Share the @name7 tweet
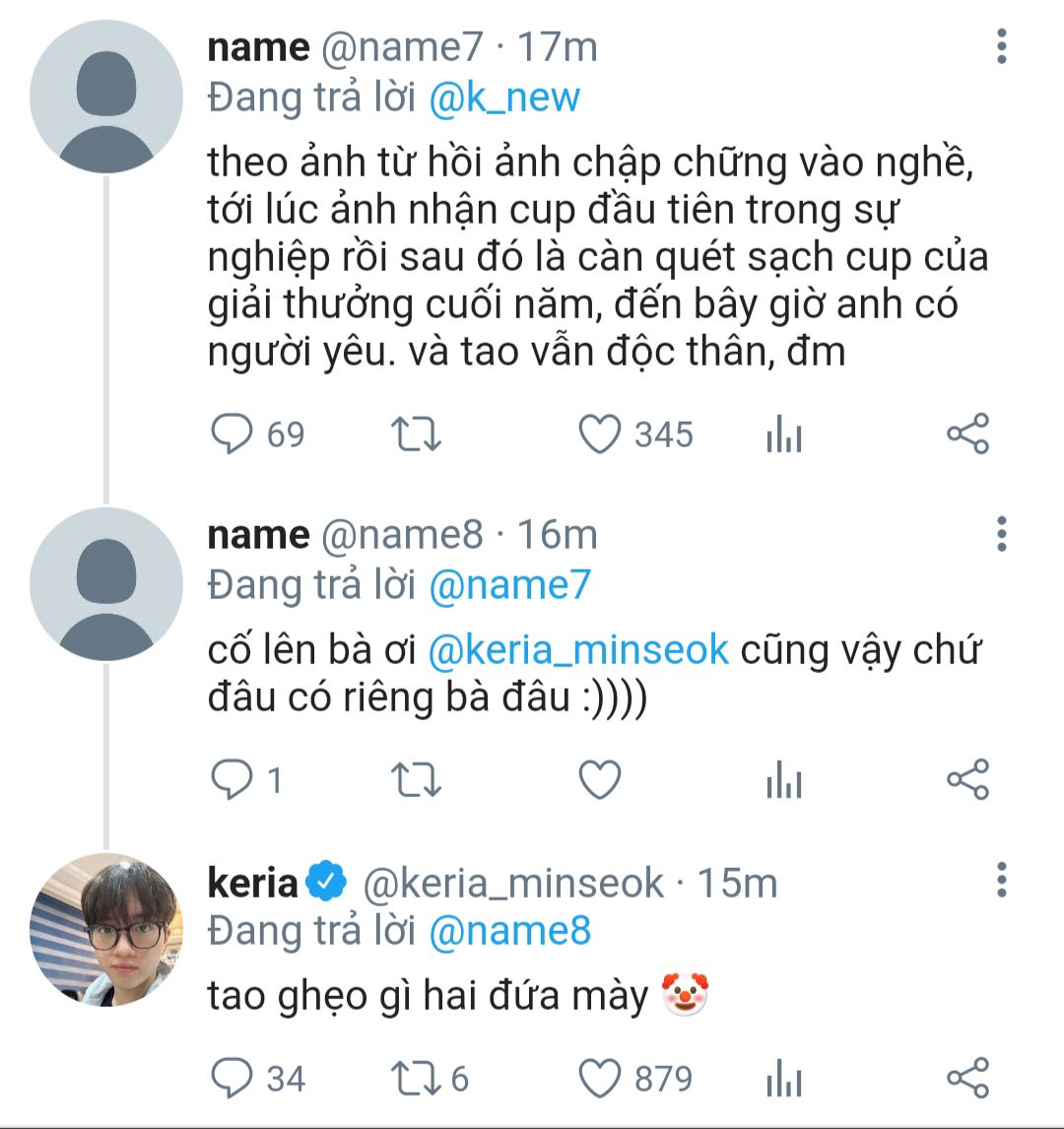1064x1129 pixels. (x=967, y=434)
